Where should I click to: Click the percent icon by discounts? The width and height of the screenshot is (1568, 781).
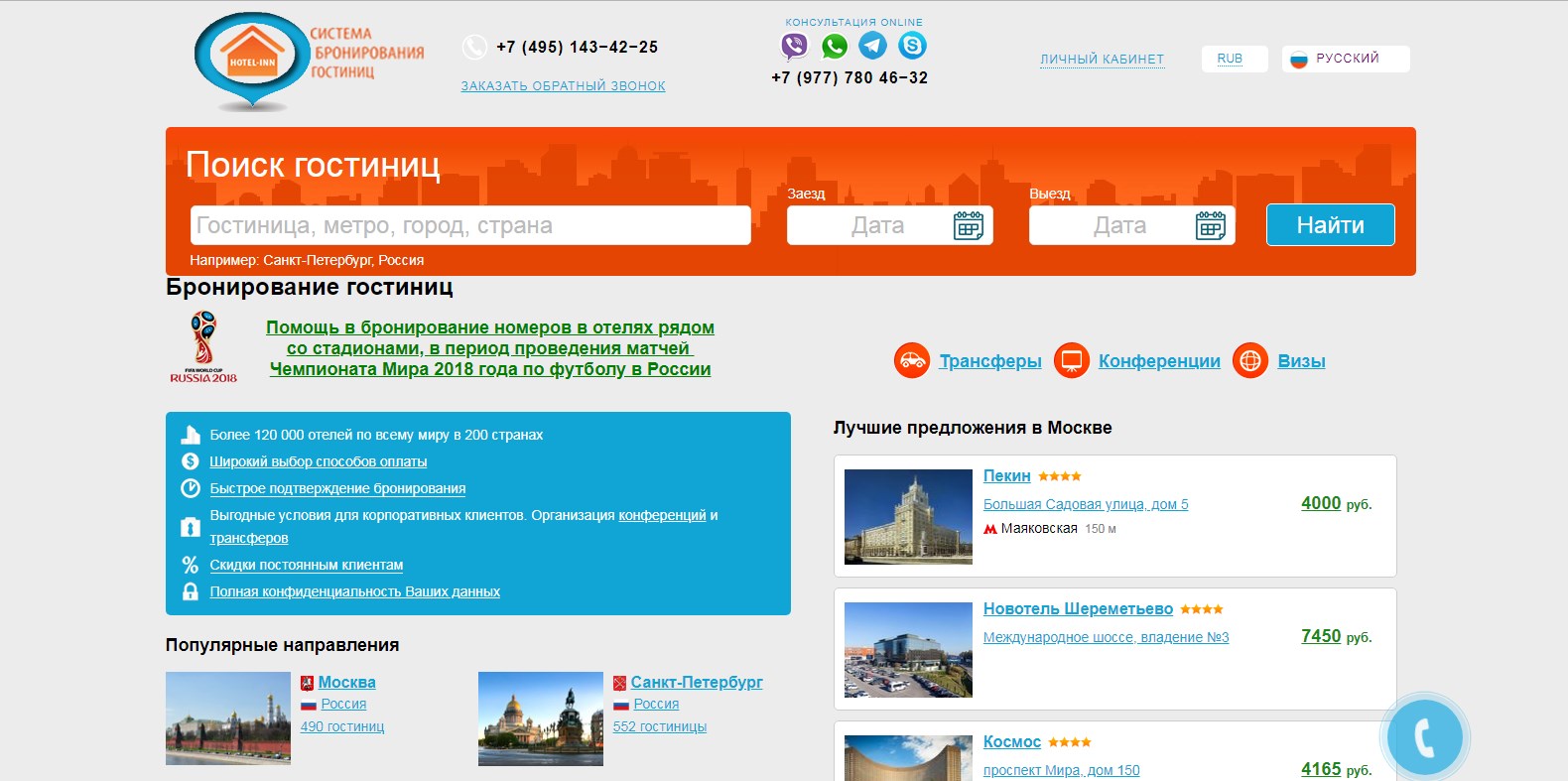[191, 565]
